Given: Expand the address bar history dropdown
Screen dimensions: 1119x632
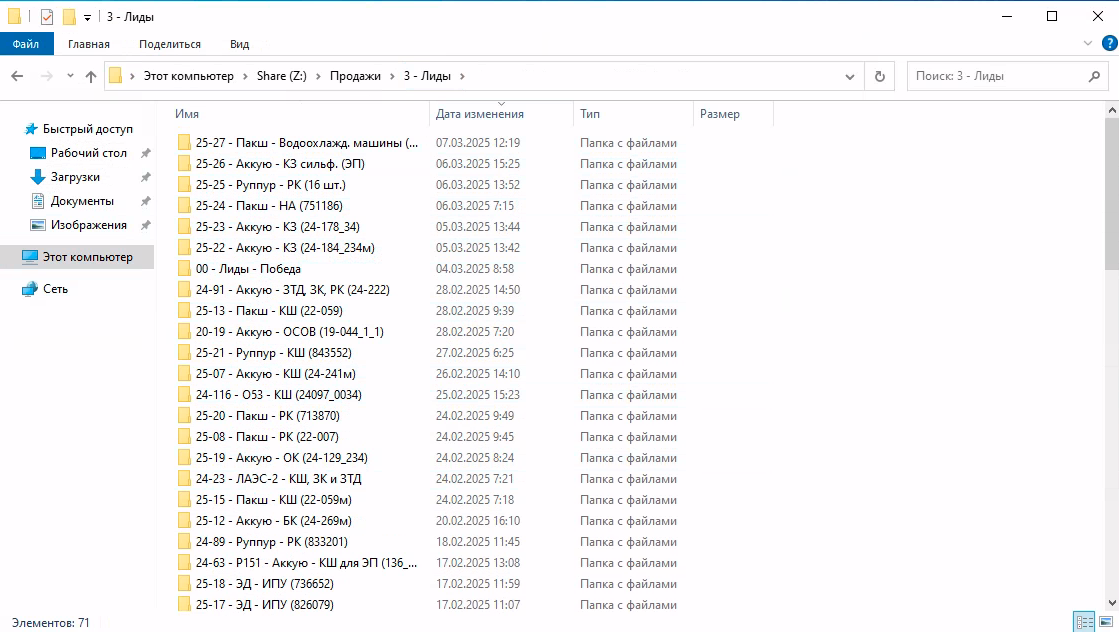Looking at the screenshot, I should click(x=850, y=76).
